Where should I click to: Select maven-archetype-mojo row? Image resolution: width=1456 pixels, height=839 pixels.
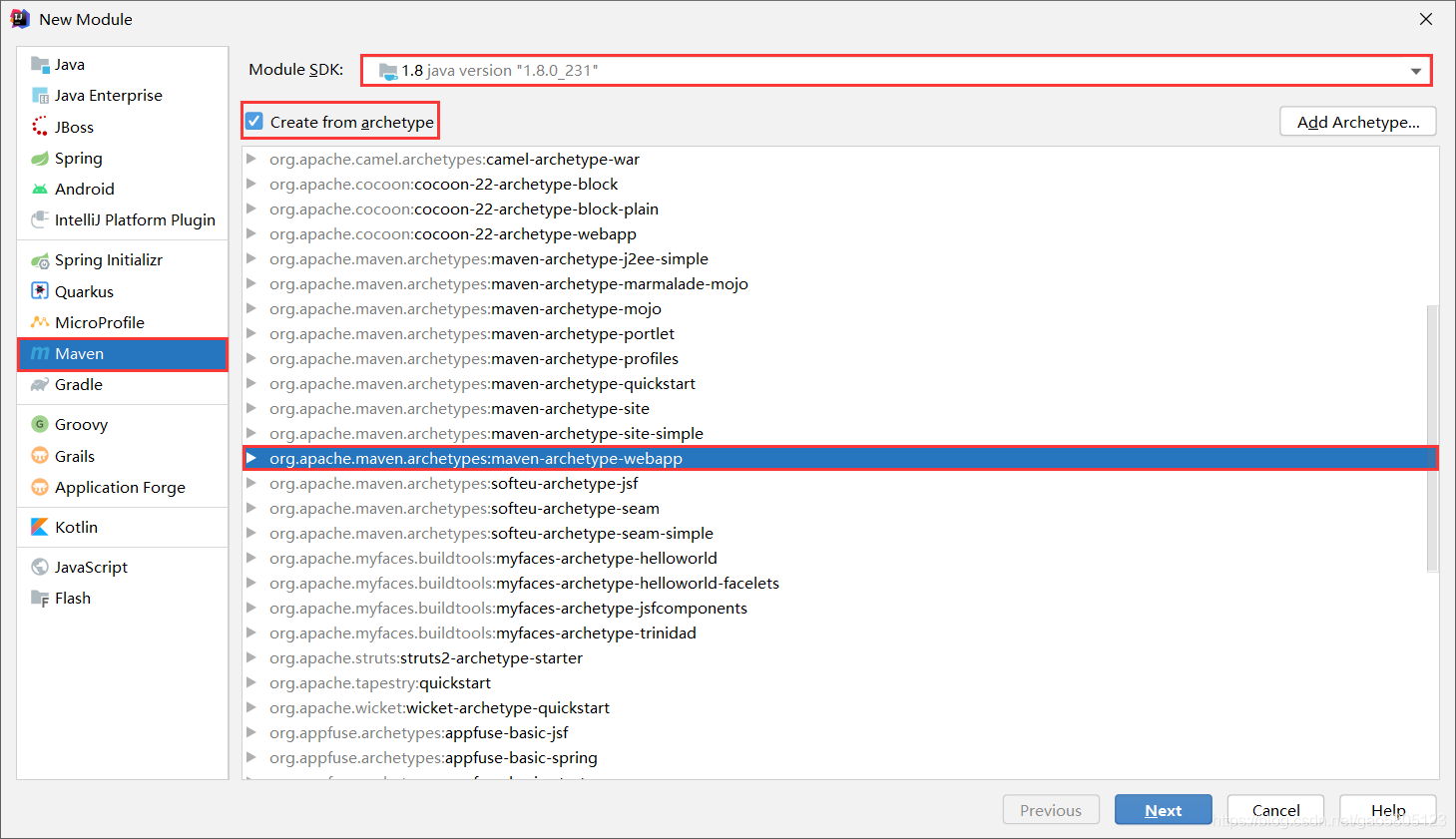840,308
